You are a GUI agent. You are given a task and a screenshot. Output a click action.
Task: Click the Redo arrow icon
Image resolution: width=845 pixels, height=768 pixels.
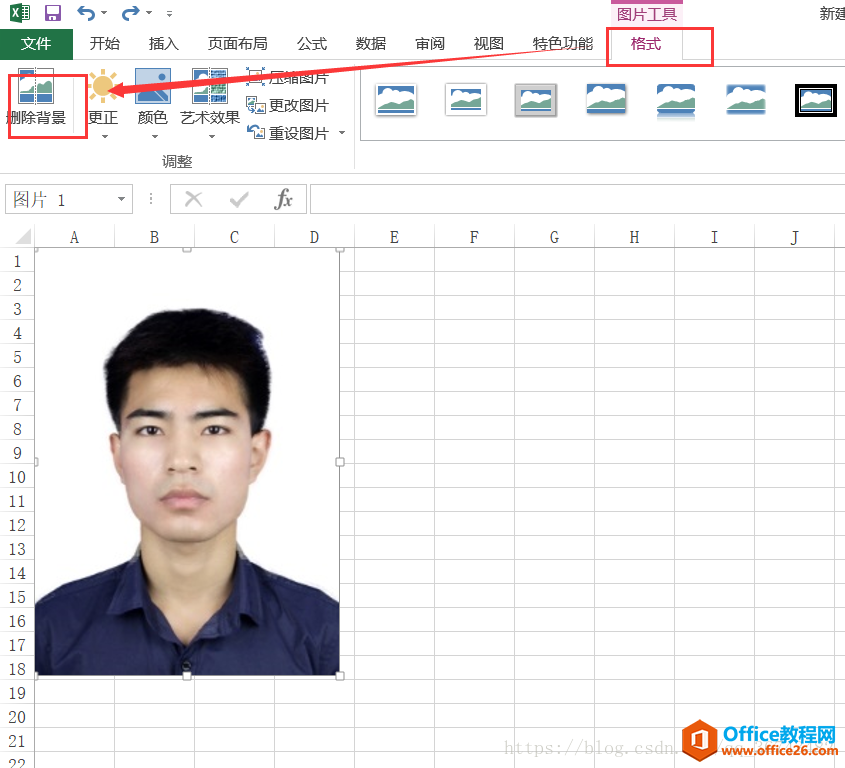pos(131,13)
